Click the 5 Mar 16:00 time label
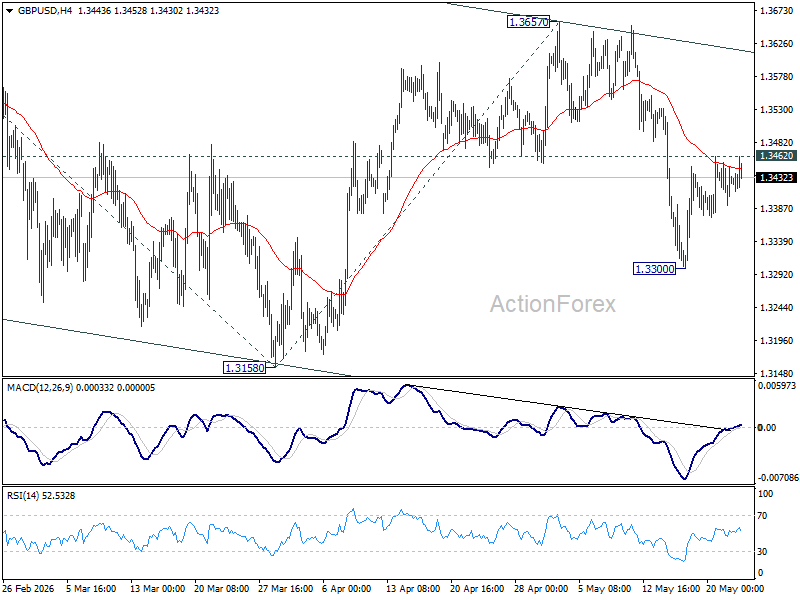Screen dimensions: 800x600 point(91,589)
